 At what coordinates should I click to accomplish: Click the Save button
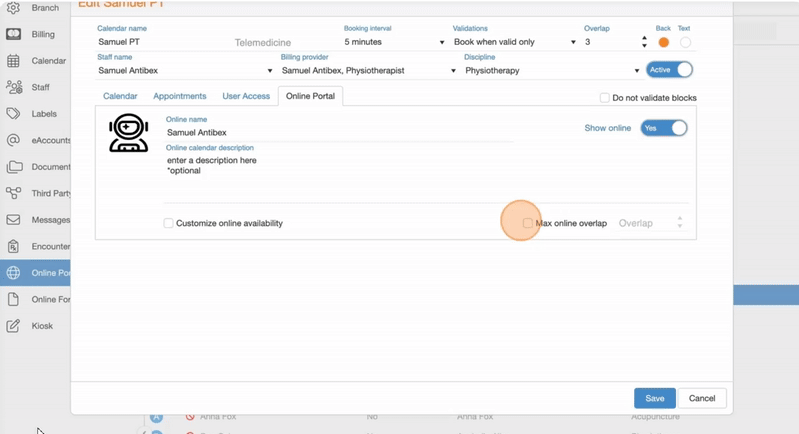point(655,398)
